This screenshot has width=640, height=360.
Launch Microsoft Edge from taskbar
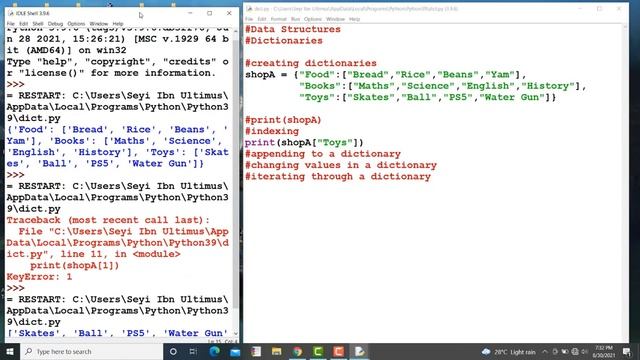[215, 351]
